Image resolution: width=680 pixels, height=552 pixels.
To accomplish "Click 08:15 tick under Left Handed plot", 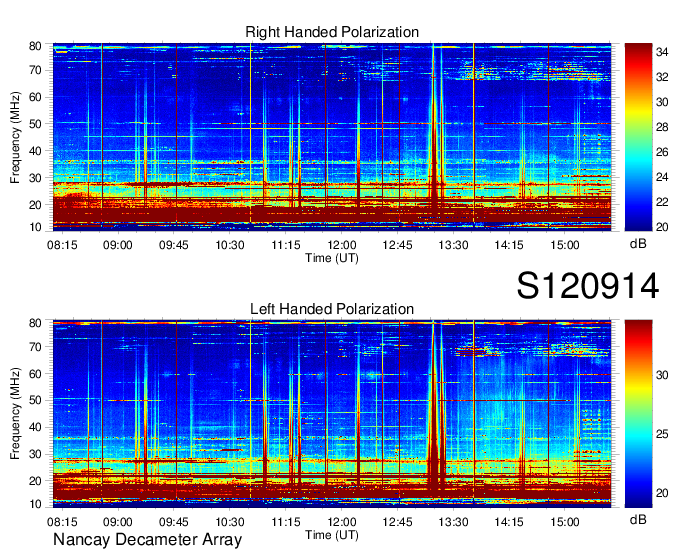I will pos(62,522).
